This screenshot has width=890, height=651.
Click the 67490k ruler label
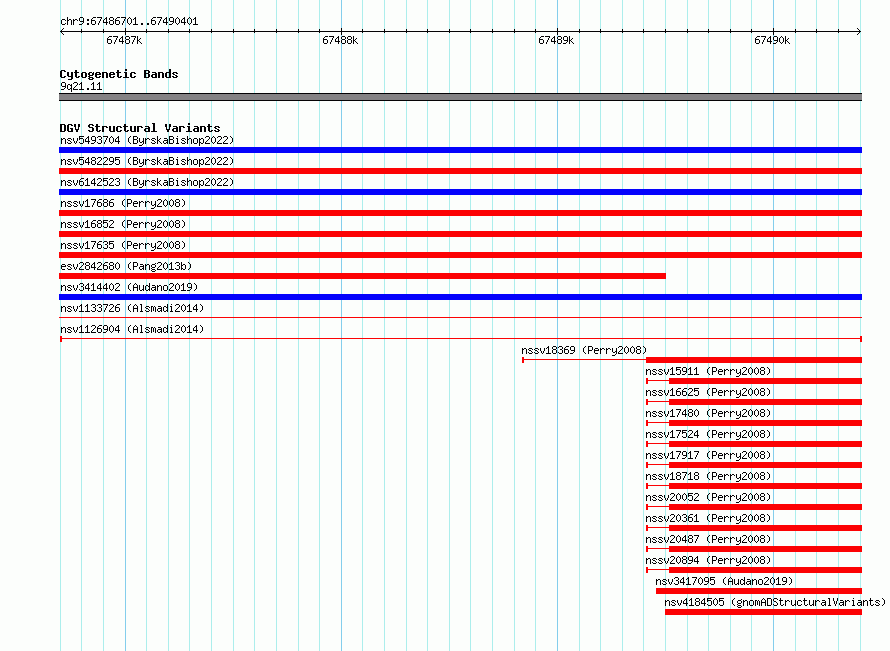772,40
